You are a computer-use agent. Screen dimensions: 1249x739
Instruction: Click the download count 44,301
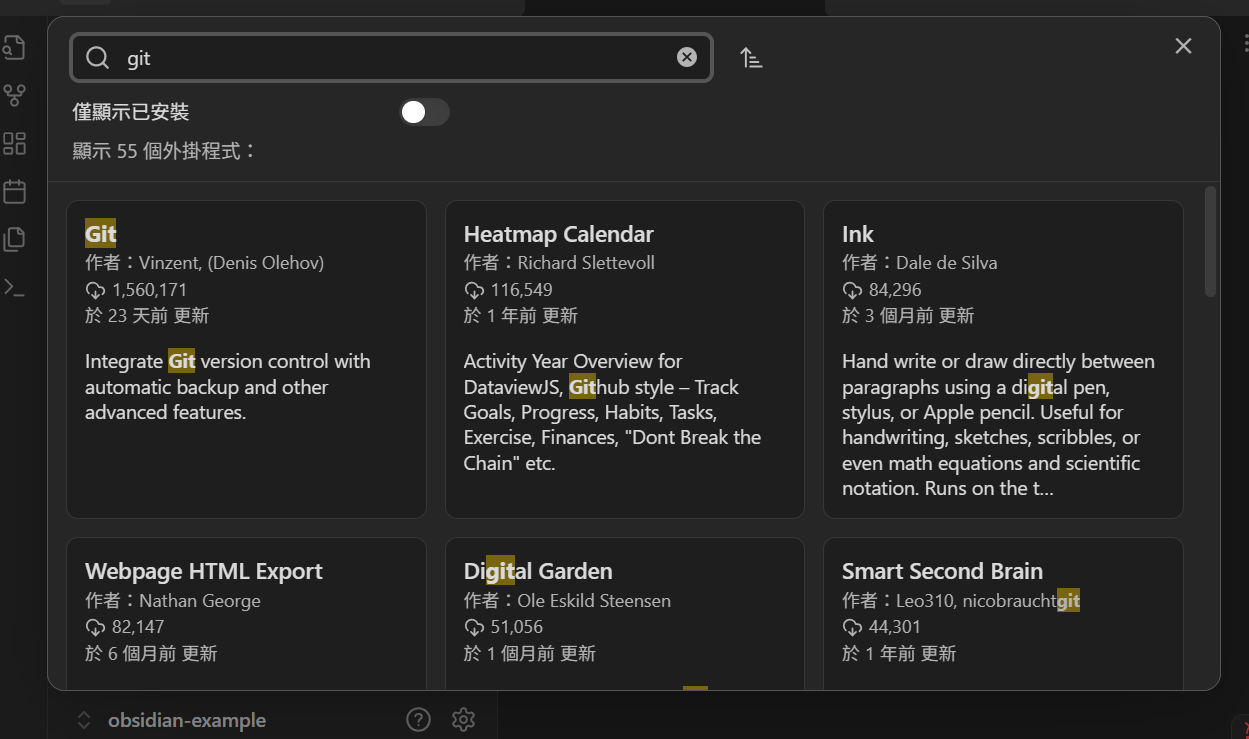pos(895,627)
